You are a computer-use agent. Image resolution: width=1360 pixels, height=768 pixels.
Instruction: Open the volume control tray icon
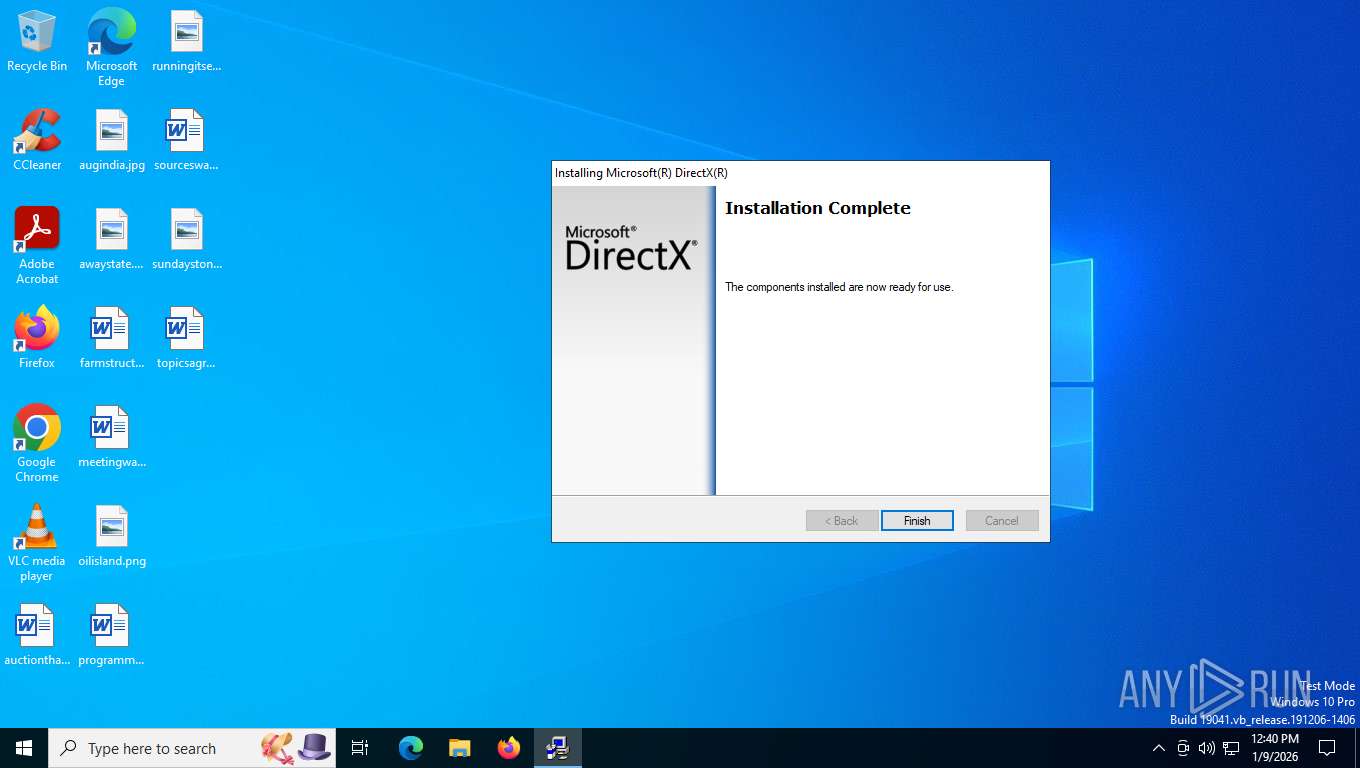[x=1207, y=748]
